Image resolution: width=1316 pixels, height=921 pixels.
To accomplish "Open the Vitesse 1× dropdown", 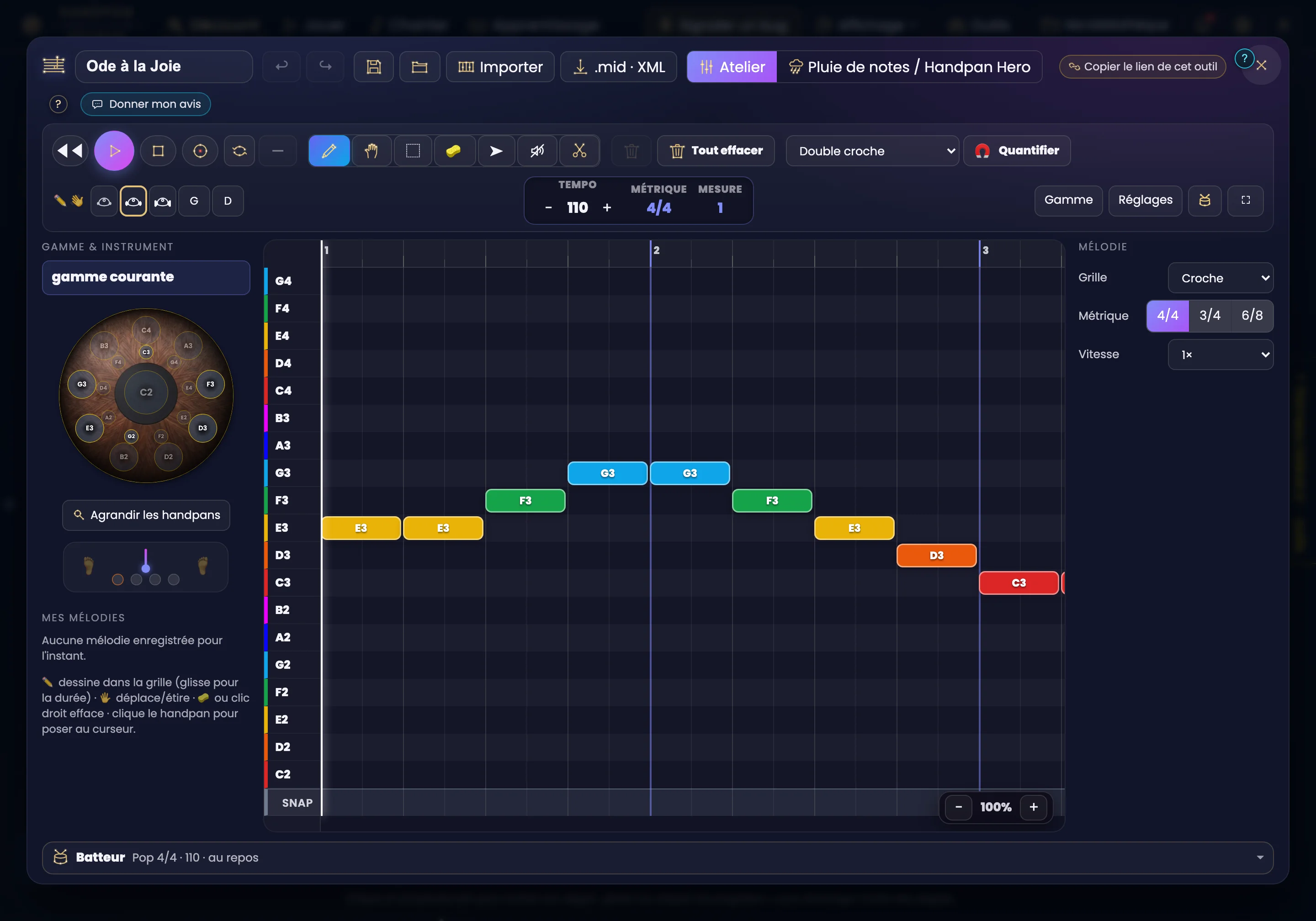I will pyautogui.click(x=1220, y=354).
